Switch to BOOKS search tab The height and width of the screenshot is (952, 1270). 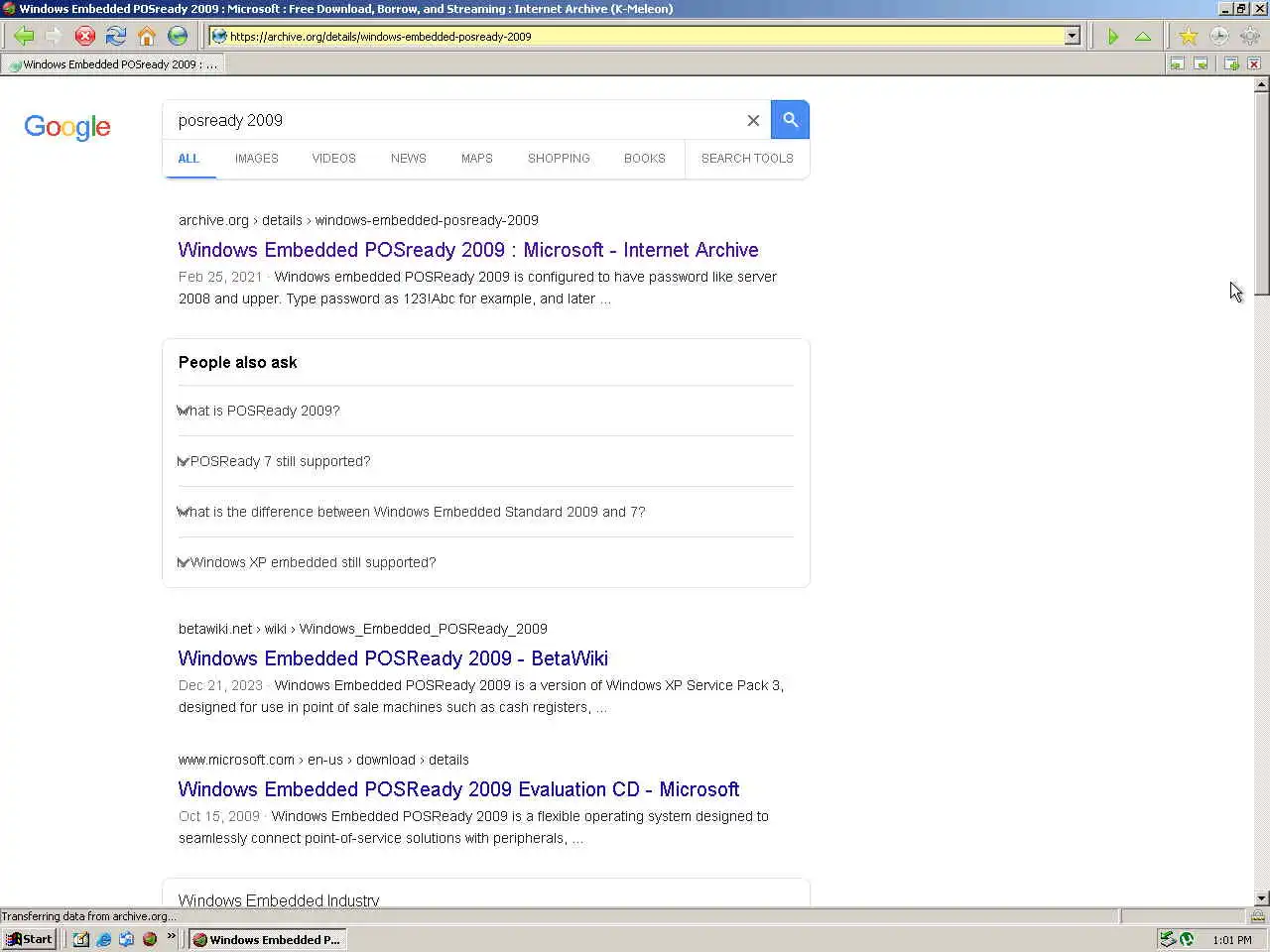[645, 159]
